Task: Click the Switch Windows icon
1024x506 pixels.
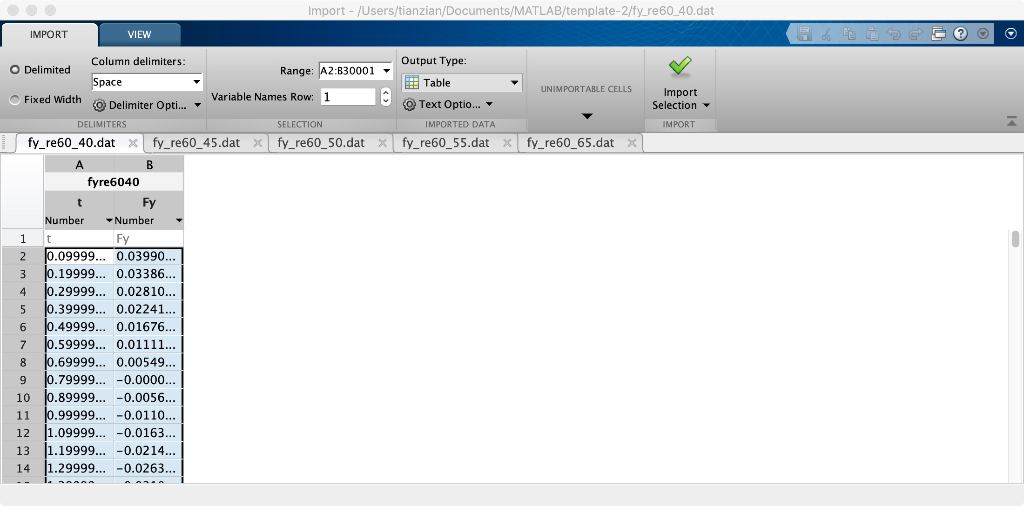Action: [x=938, y=34]
